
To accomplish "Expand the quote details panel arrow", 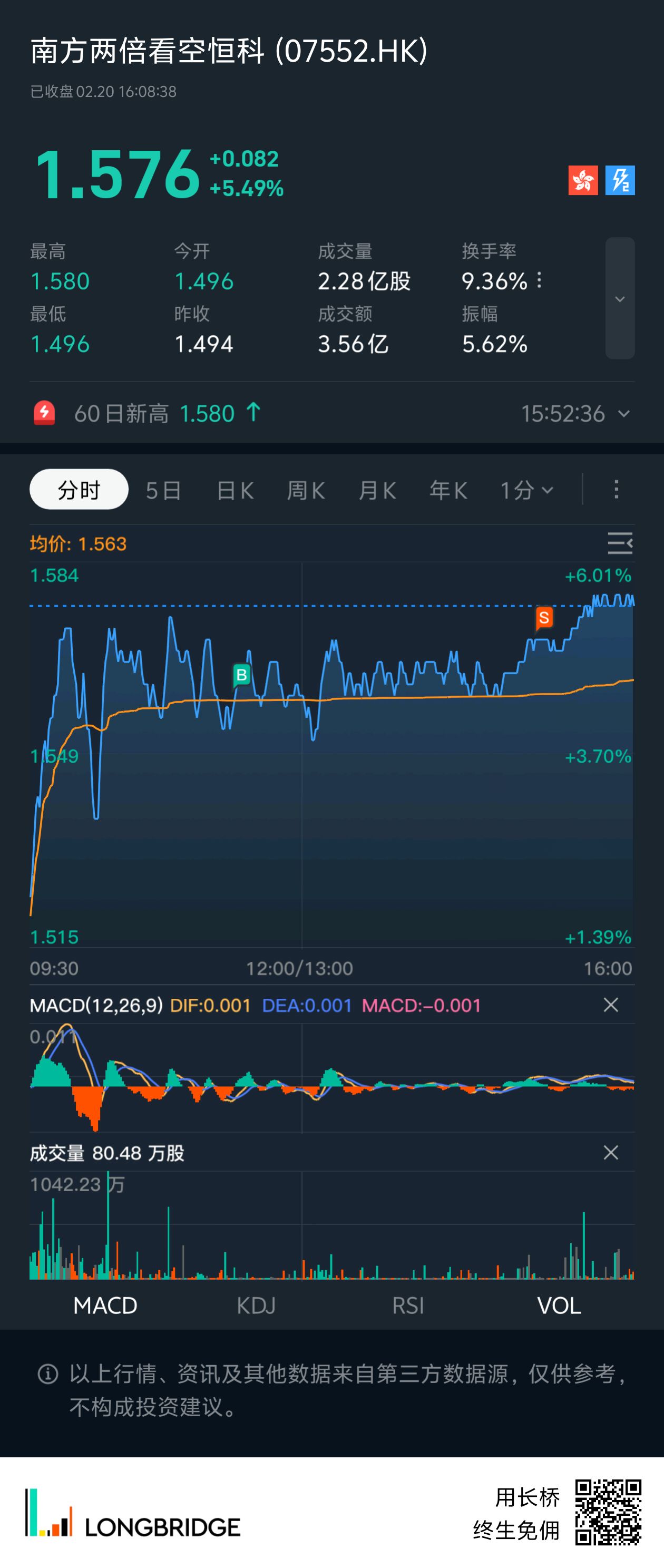I will 620,298.
